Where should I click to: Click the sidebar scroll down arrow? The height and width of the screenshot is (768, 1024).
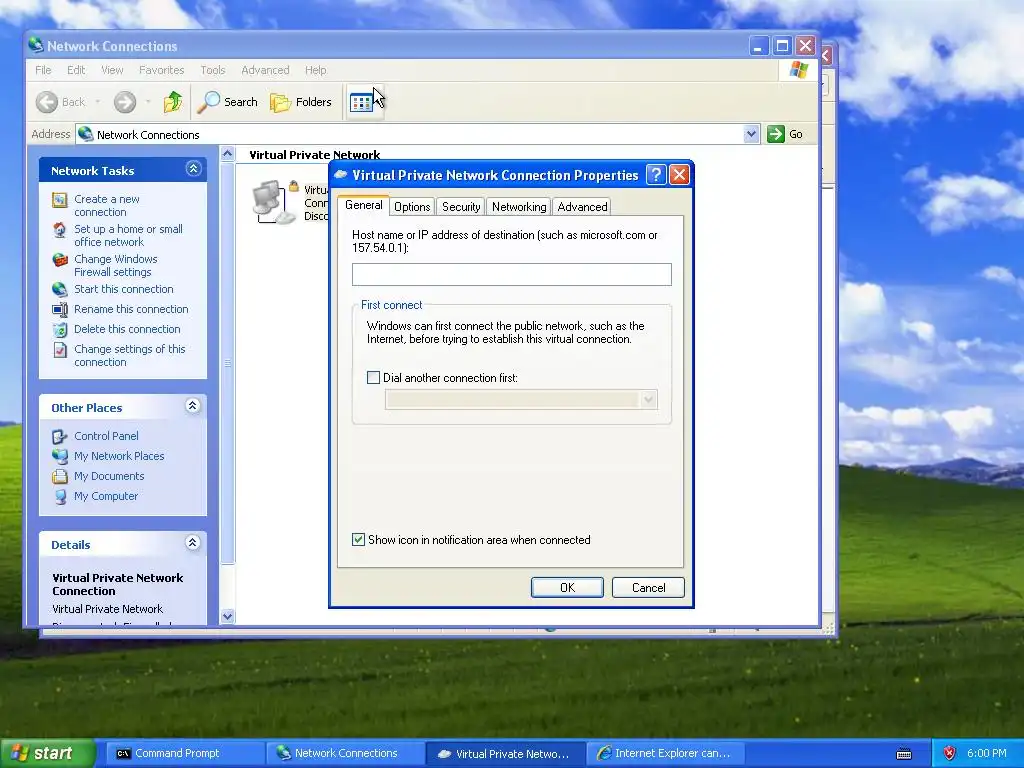point(227,616)
